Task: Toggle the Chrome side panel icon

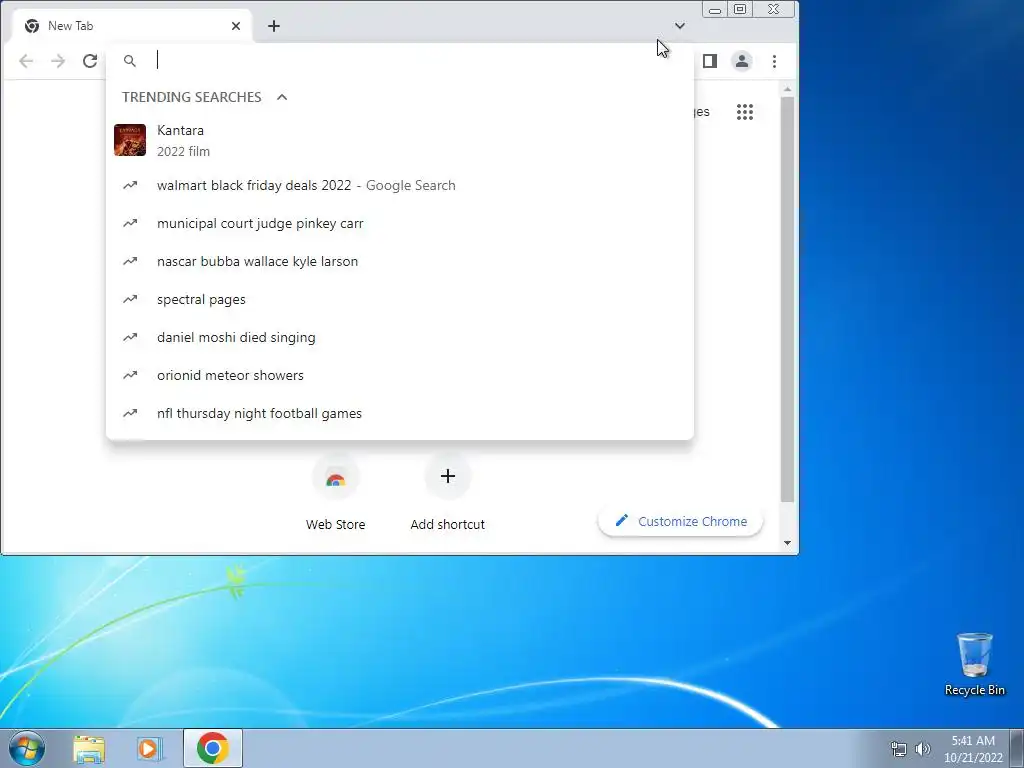Action: click(710, 61)
